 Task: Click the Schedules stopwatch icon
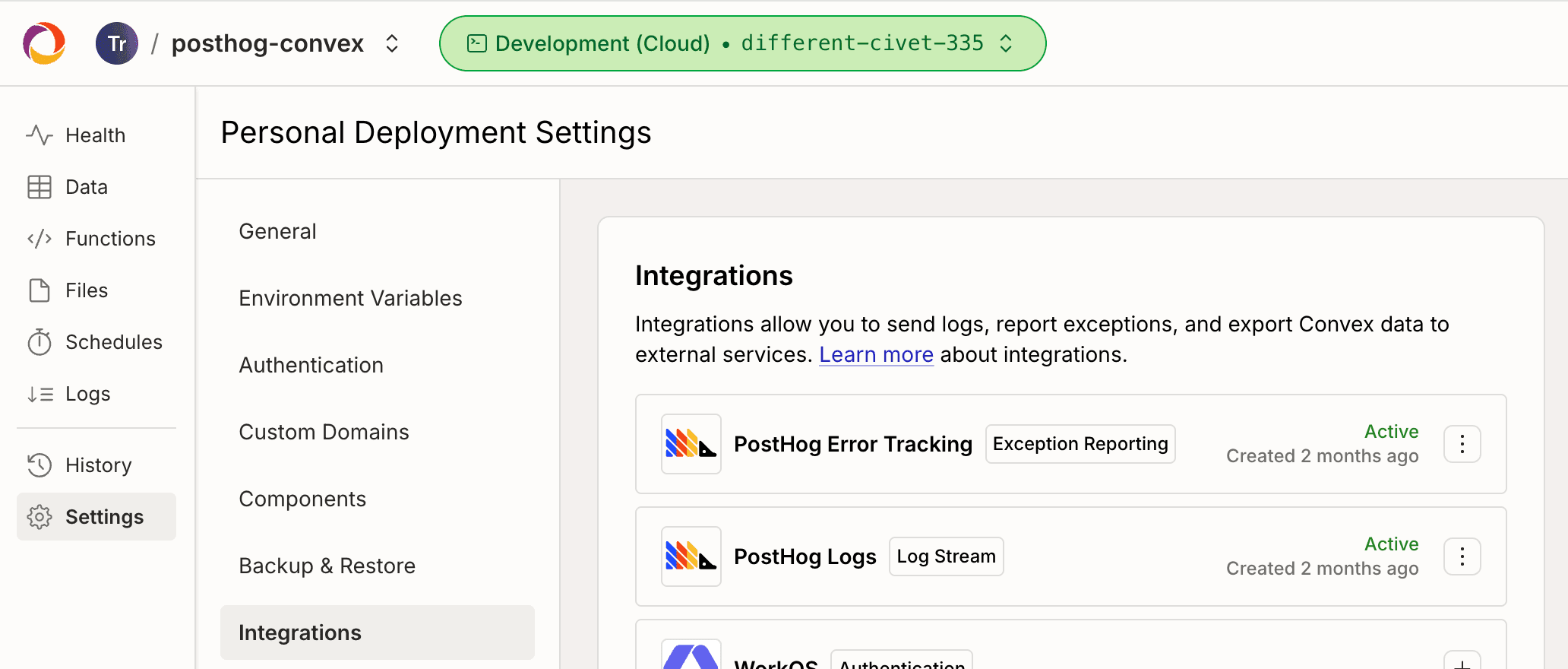(40, 342)
